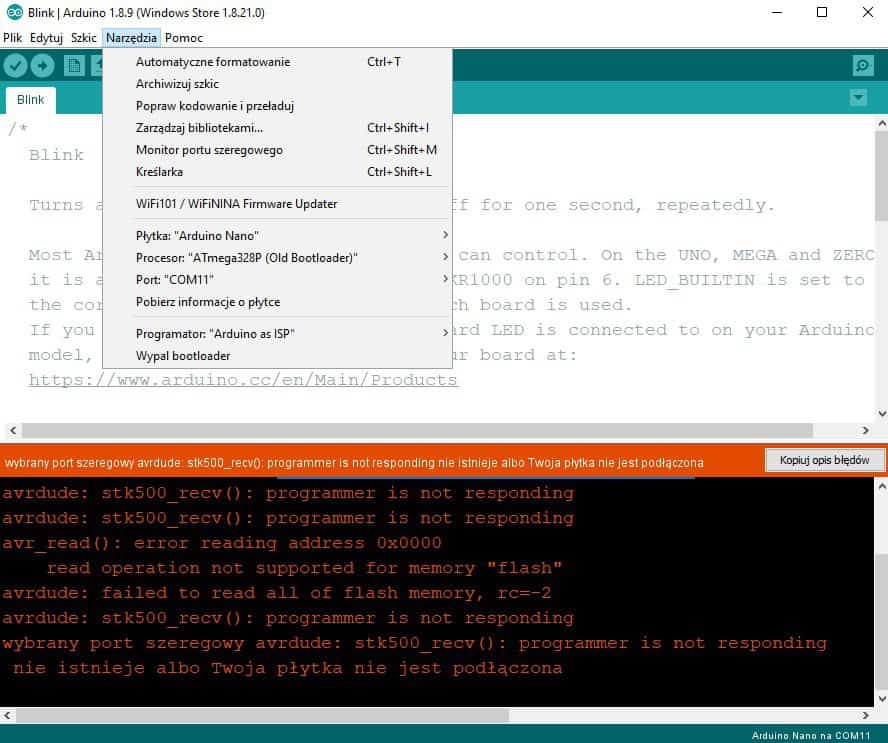The image size is (888, 743).
Task: Click "Arduino Nano na COM11" status text
Action: coord(810,735)
